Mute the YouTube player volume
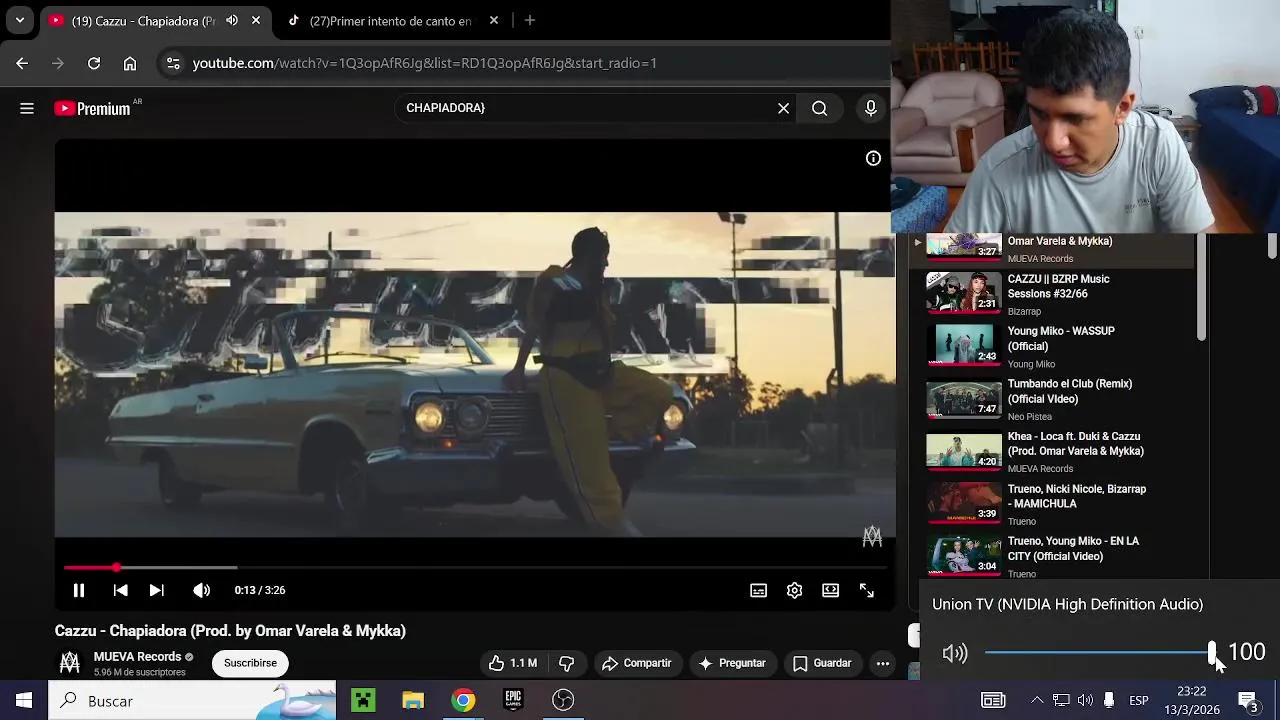Viewport: 1280px width, 720px height. [201, 590]
